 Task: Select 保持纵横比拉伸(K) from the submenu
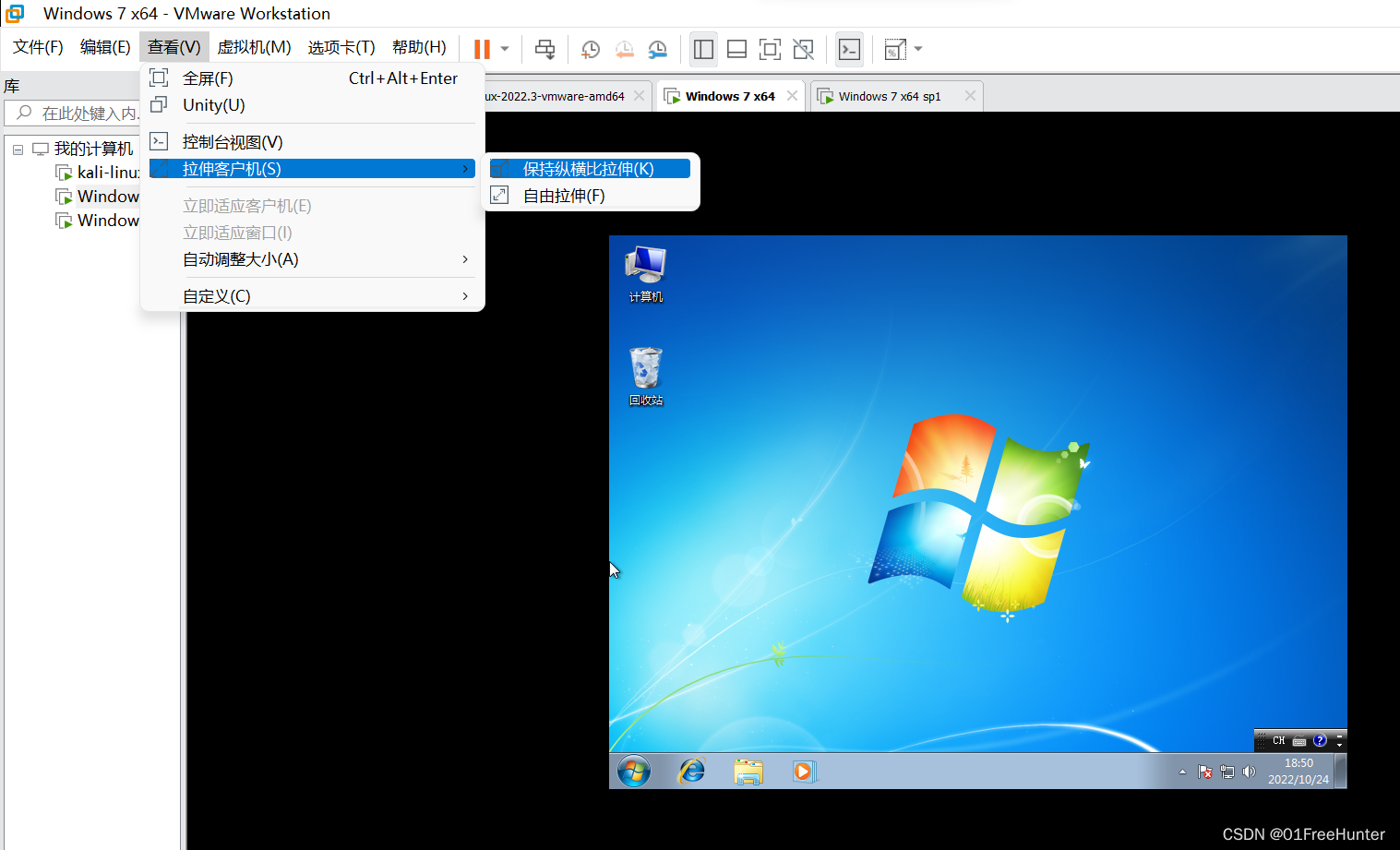tap(590, 168)
